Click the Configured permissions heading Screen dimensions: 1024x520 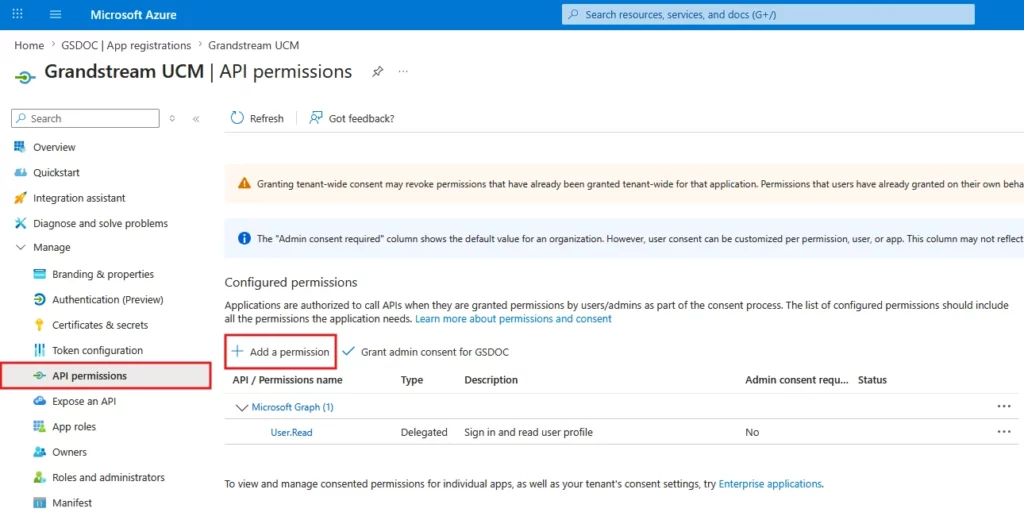click(x=291, y=282)
